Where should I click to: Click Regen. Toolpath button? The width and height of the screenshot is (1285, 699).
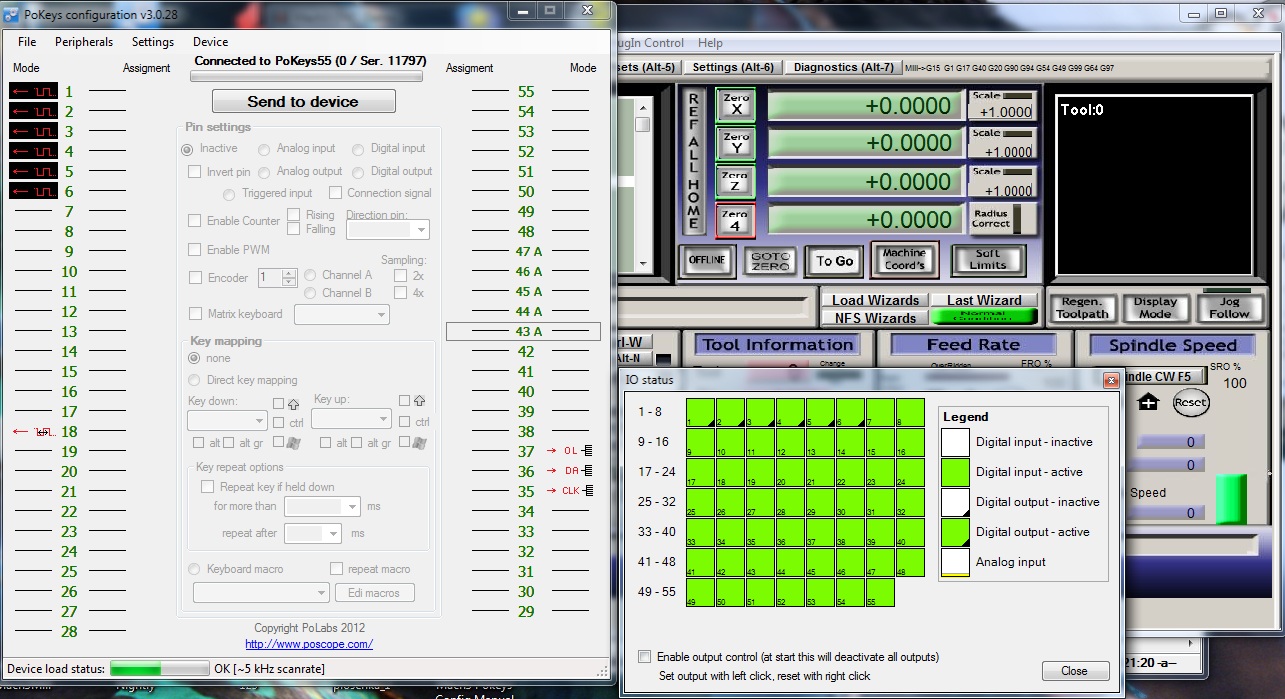click(x=1082, y=308)
